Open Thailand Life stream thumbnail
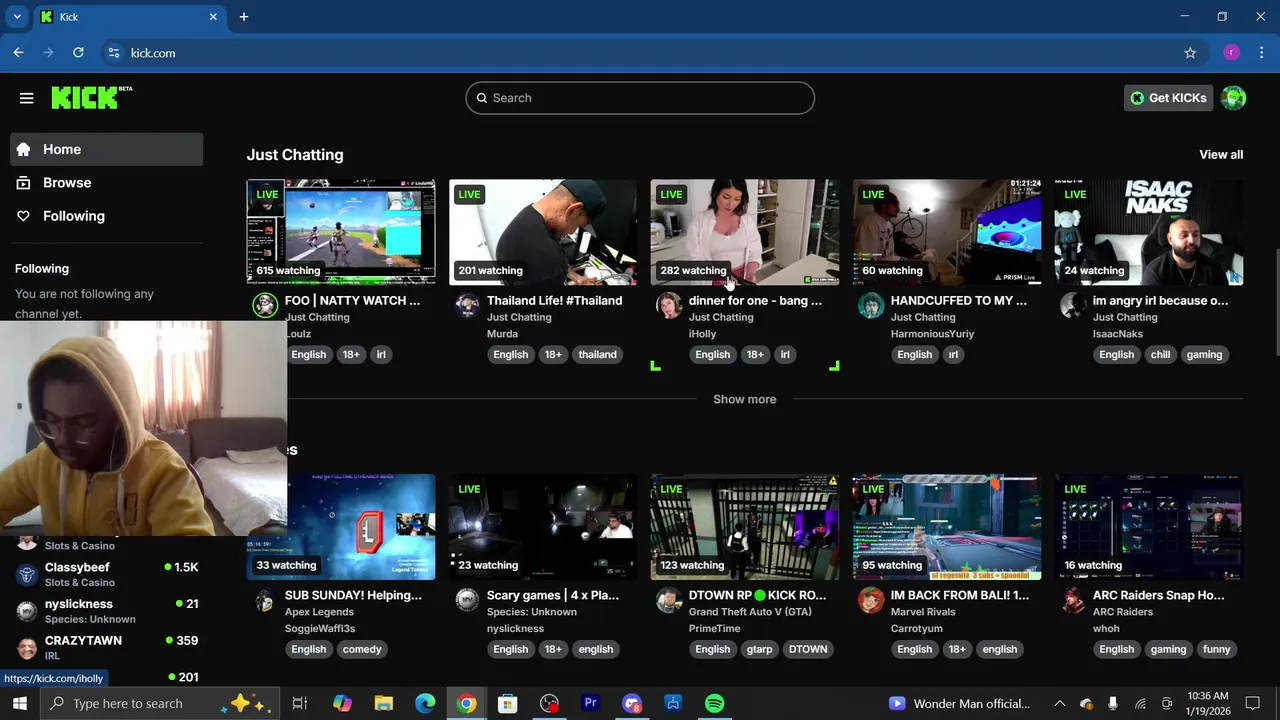1280x720 pixels. 543,232
